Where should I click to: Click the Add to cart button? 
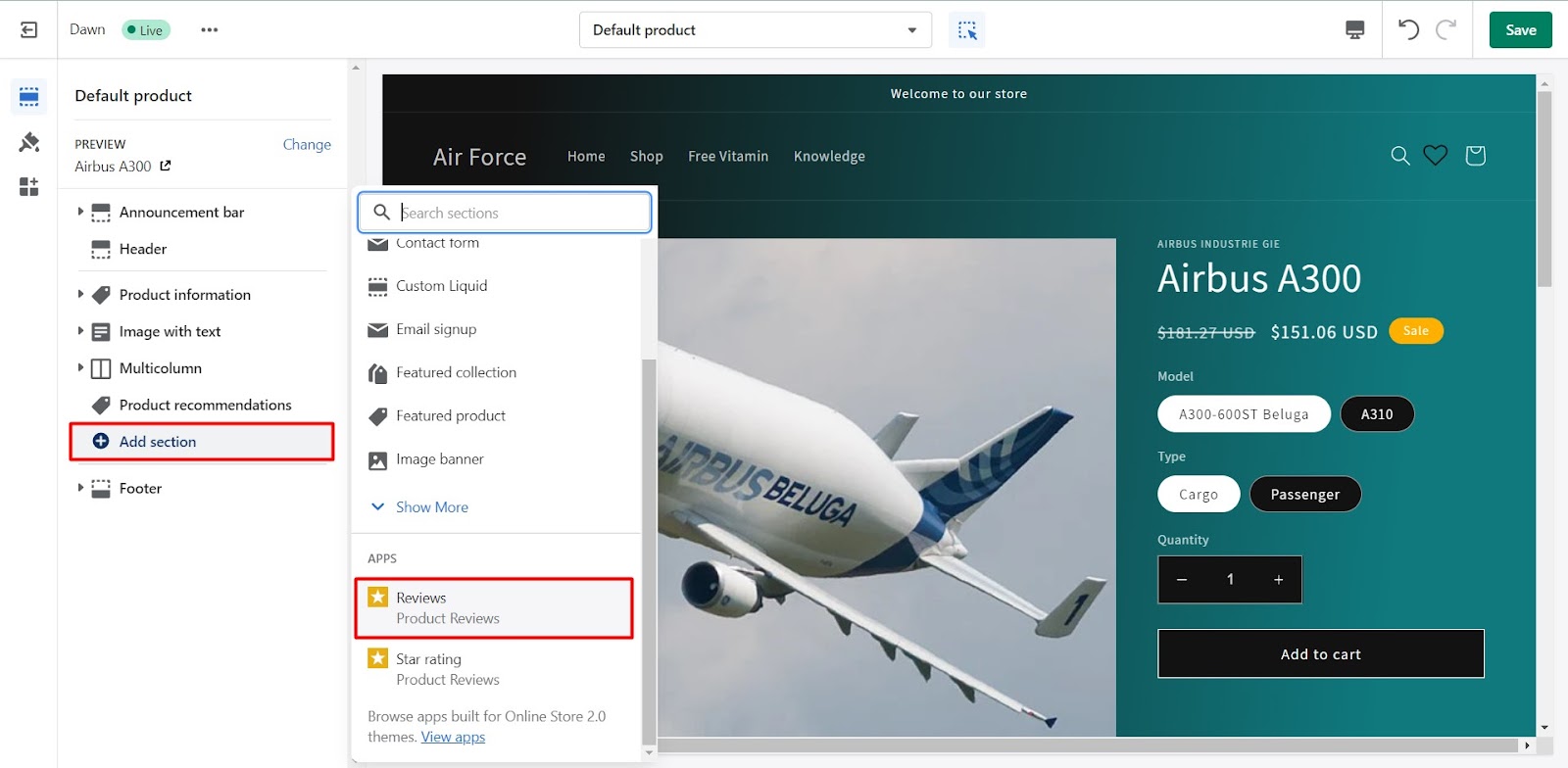pyautogui.click(x=1321, y=654)
